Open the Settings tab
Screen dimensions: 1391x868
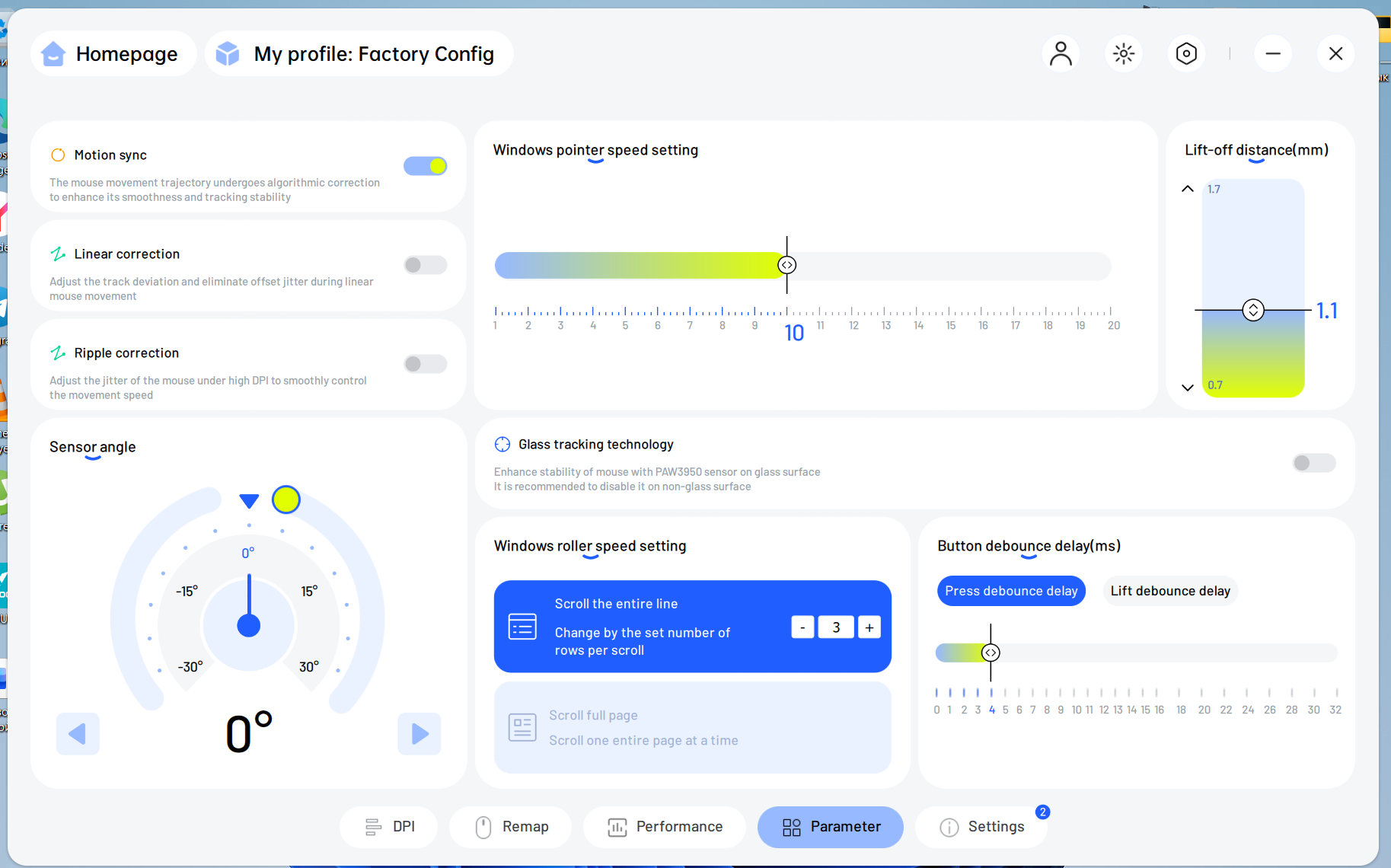coord(981,827)
